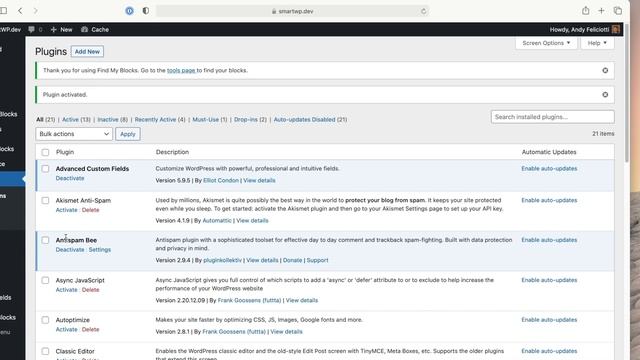Open Antispam Bee Donate link
The height and width of the screenshot is (360, 640).
tap(293, 260)
